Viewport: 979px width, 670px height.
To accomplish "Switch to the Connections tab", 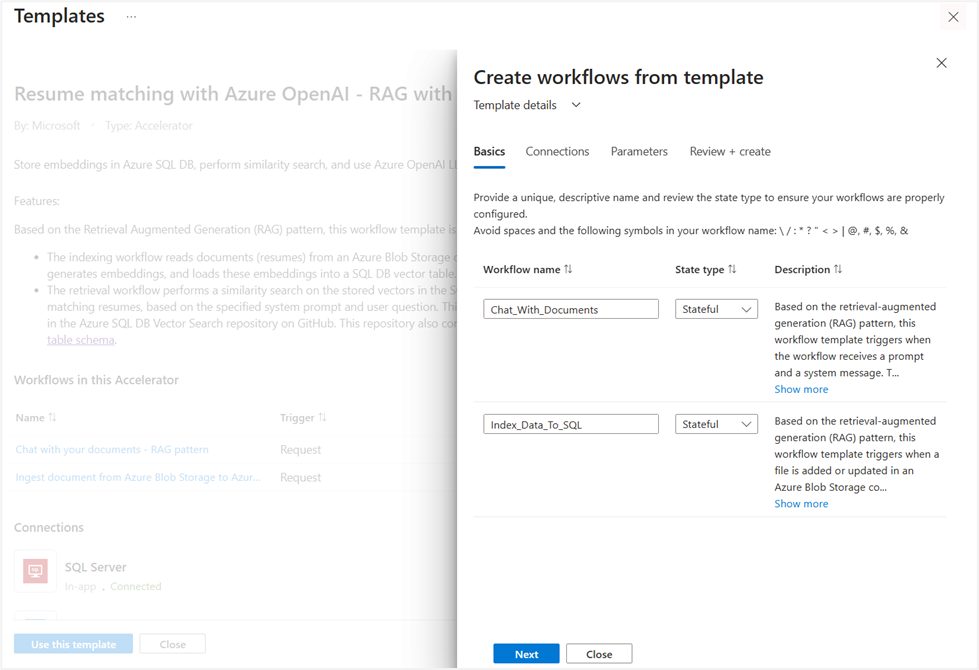I will point(557,152).
